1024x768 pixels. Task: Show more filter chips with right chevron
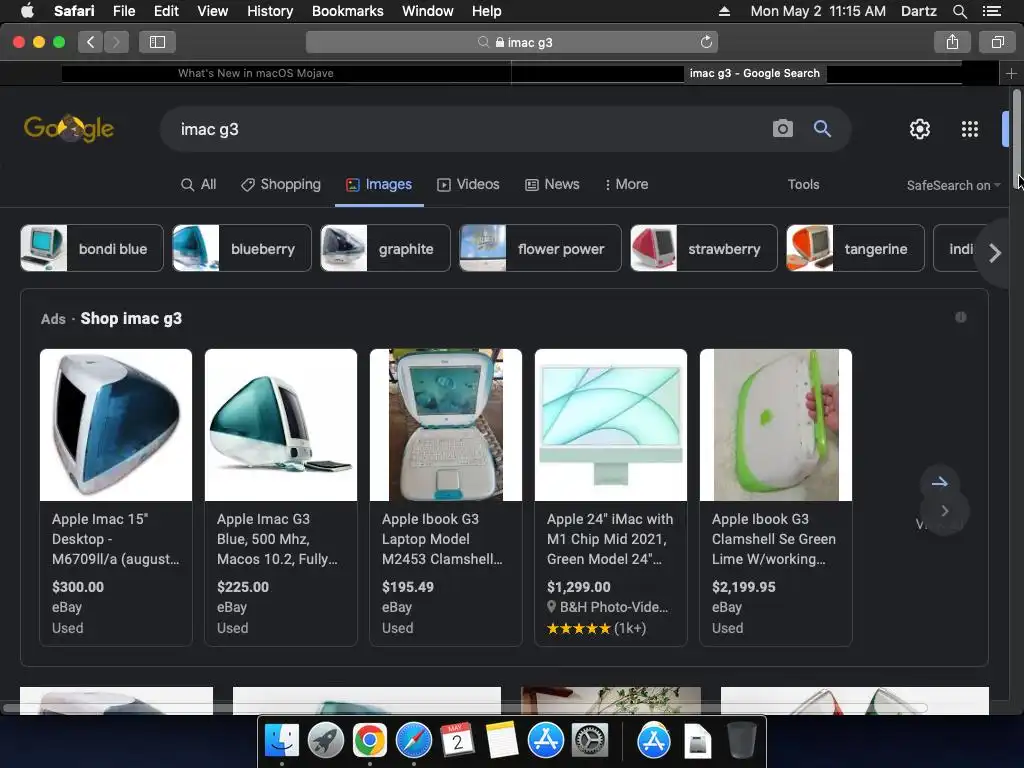995,253
